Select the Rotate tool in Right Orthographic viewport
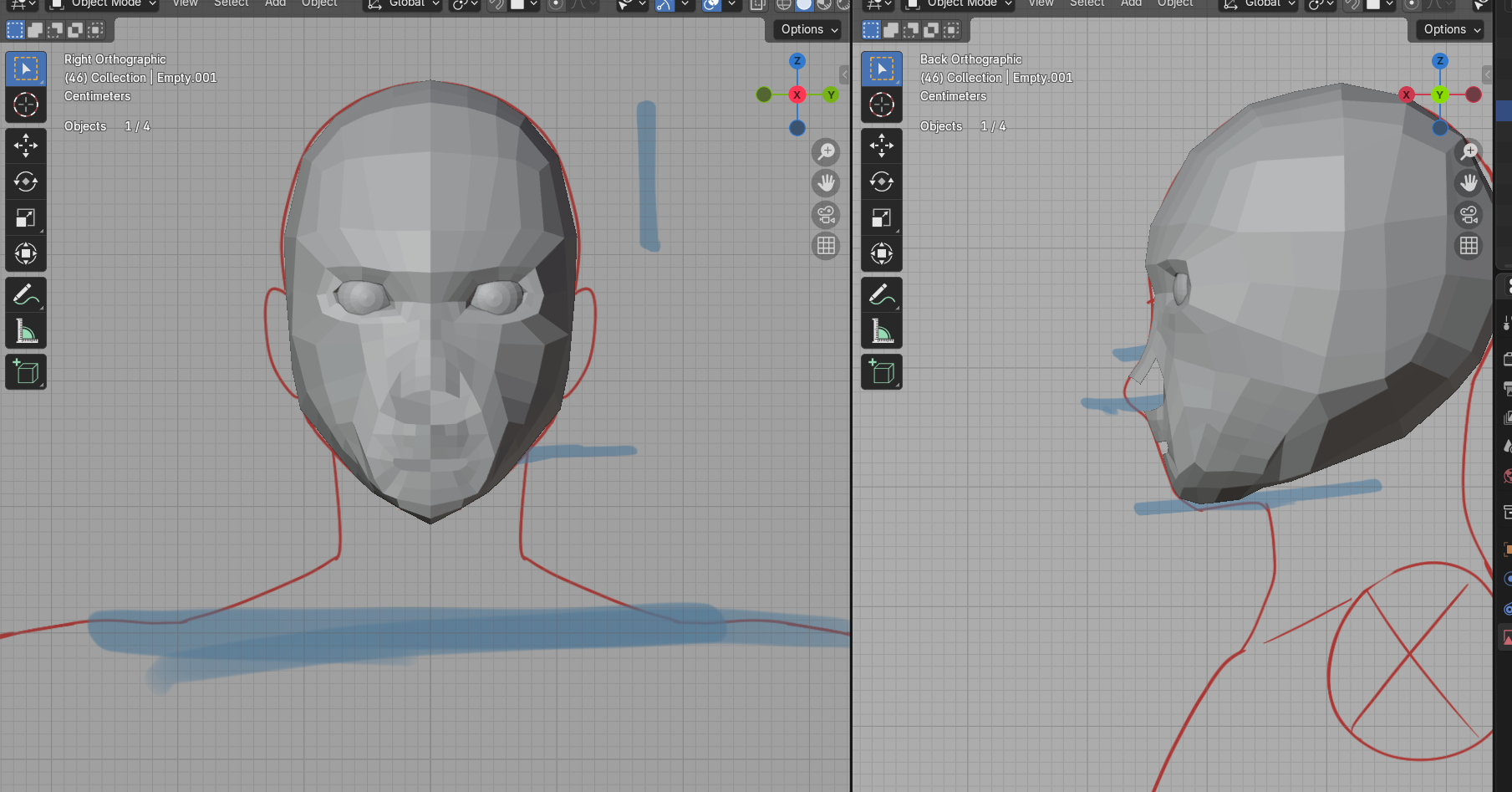Viewport: 1512px width, 792px height. pyautogui.click(x=26, y=181)
